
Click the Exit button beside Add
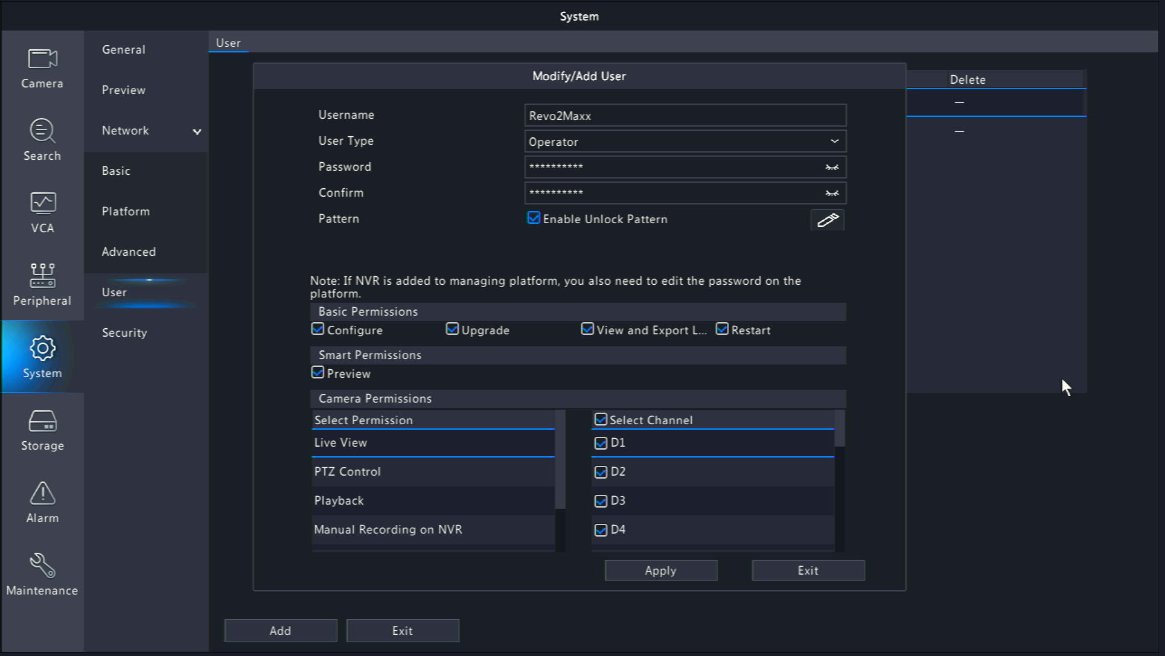coord(403,631)
